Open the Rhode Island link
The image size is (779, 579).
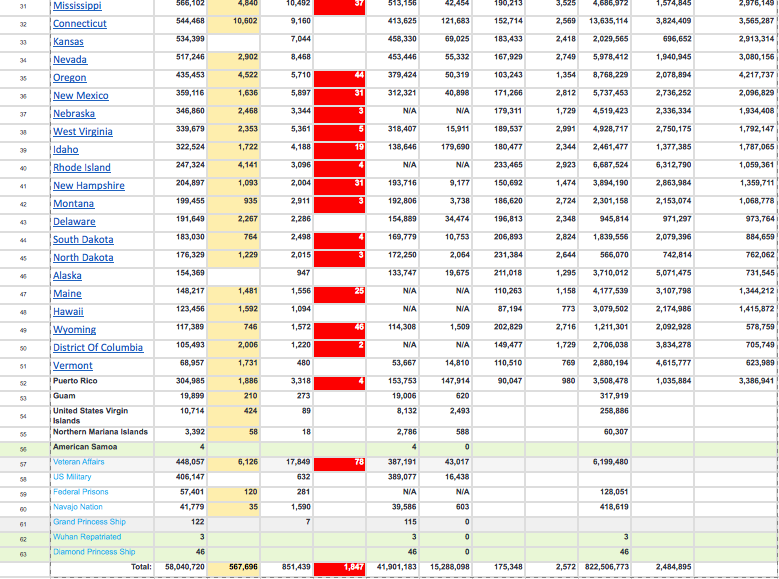(x=82, y=167)
